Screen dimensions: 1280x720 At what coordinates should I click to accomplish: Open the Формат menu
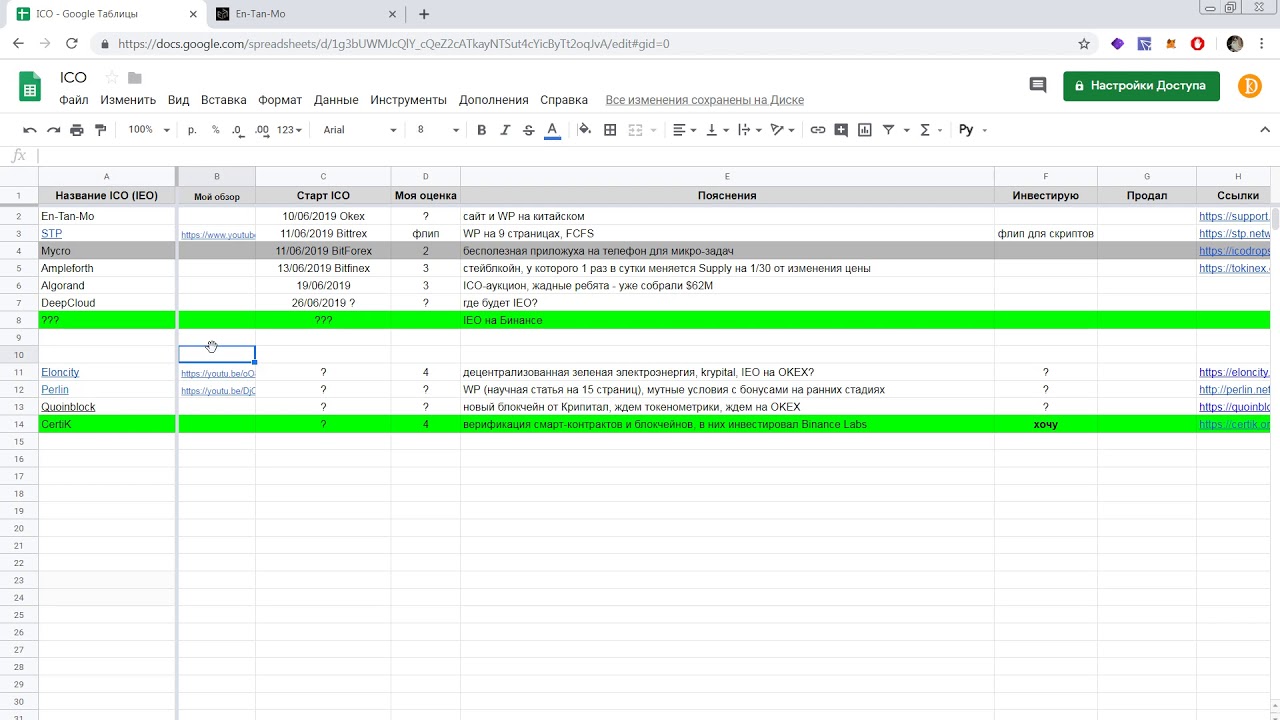pyautogui.click(x=280, y=100)
